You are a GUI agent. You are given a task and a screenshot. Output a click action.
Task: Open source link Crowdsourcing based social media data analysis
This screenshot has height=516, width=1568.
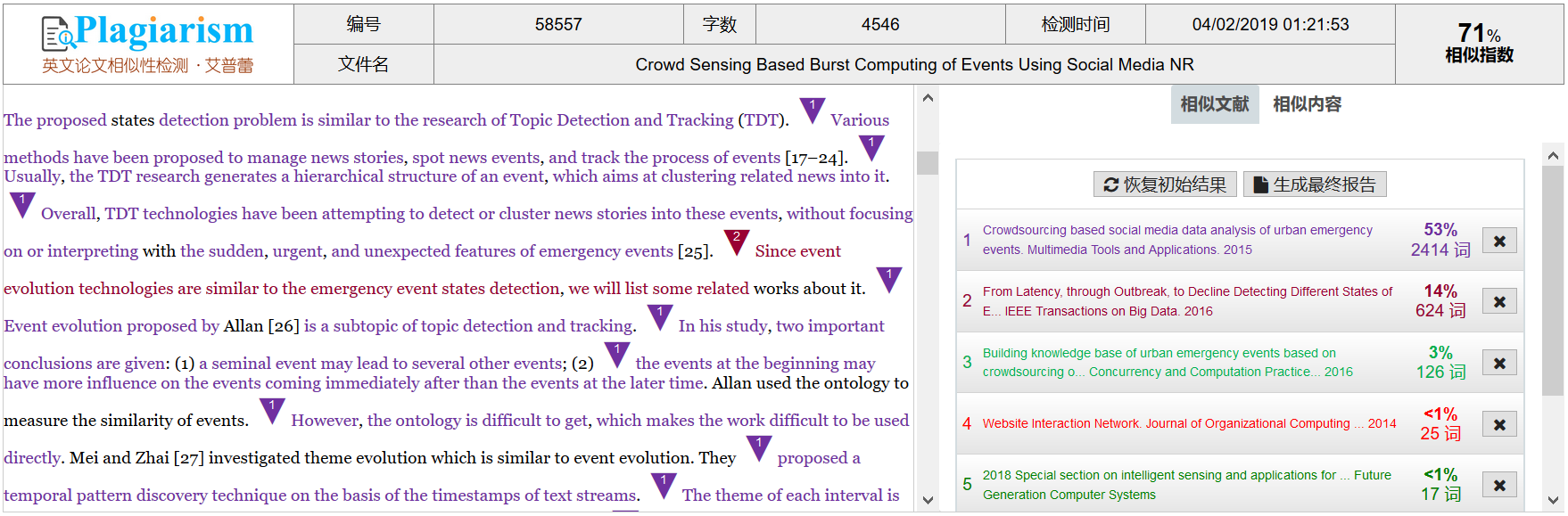[1177, 240]
